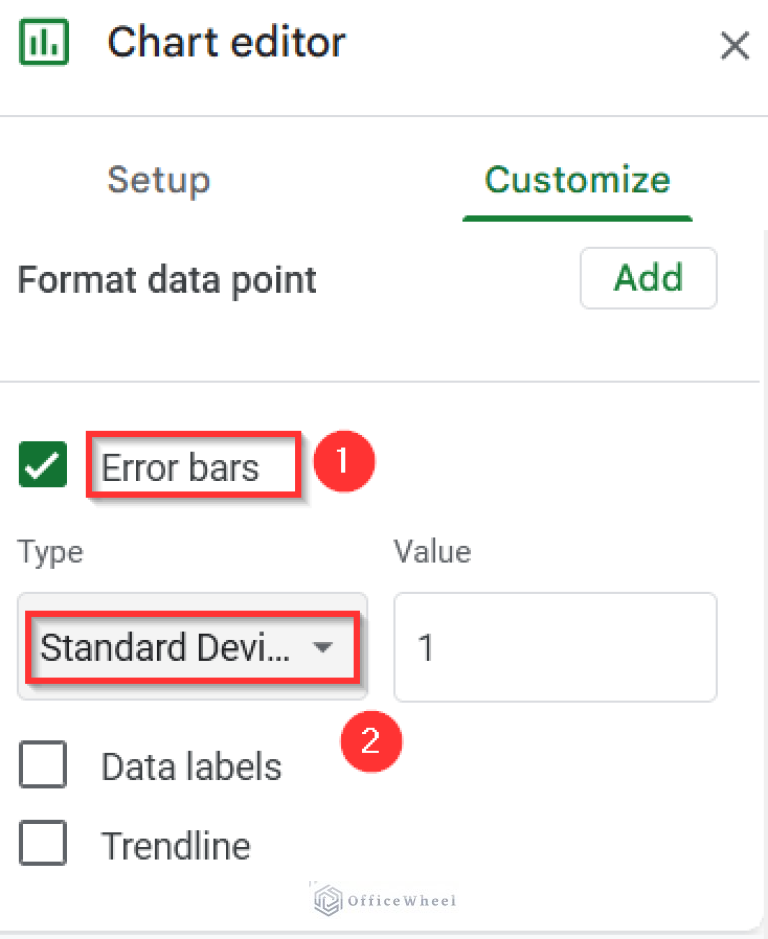Click the Add button for Format data point
Image resolution: width=768 pixels, height=939 pixels.
click(x=648, y=278)
